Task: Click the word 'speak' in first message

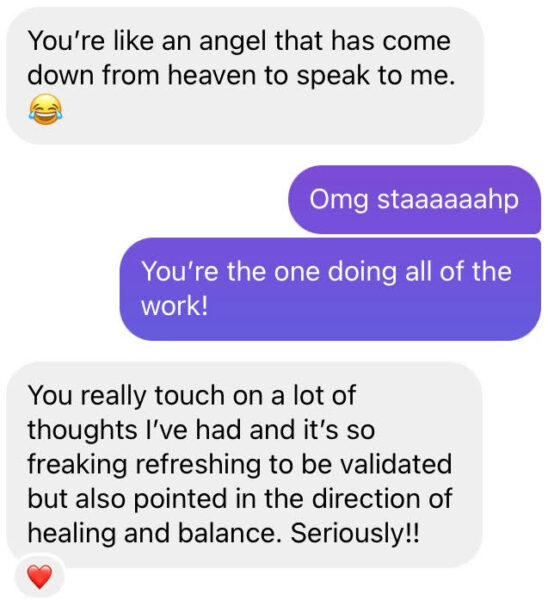Action: (333, 77)
